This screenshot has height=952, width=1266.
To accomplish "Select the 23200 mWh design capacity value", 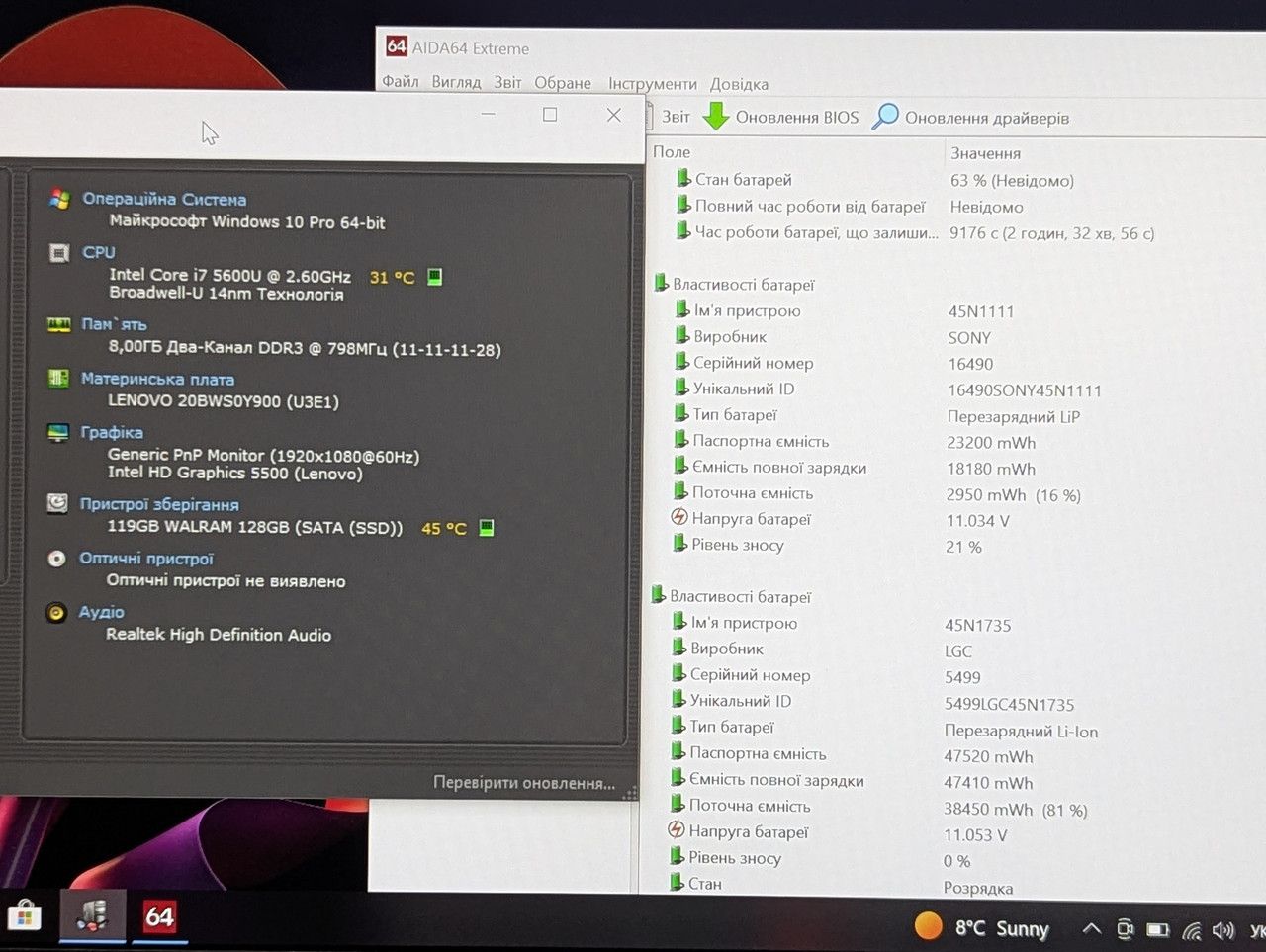I will click(991, 443).
